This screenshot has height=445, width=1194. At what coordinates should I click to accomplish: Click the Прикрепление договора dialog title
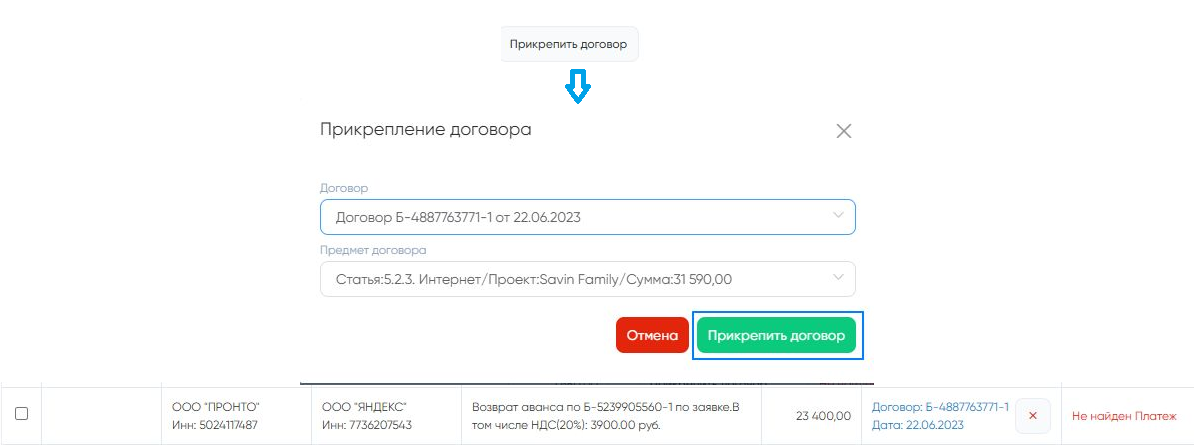[x=425, y=129]
